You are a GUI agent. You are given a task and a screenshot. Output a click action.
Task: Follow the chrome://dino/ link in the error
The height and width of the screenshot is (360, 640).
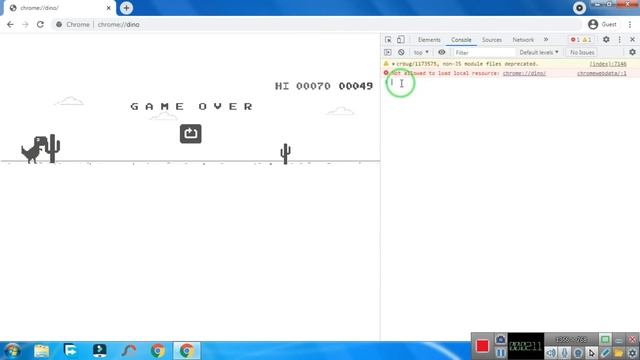(x=524, y=73)
